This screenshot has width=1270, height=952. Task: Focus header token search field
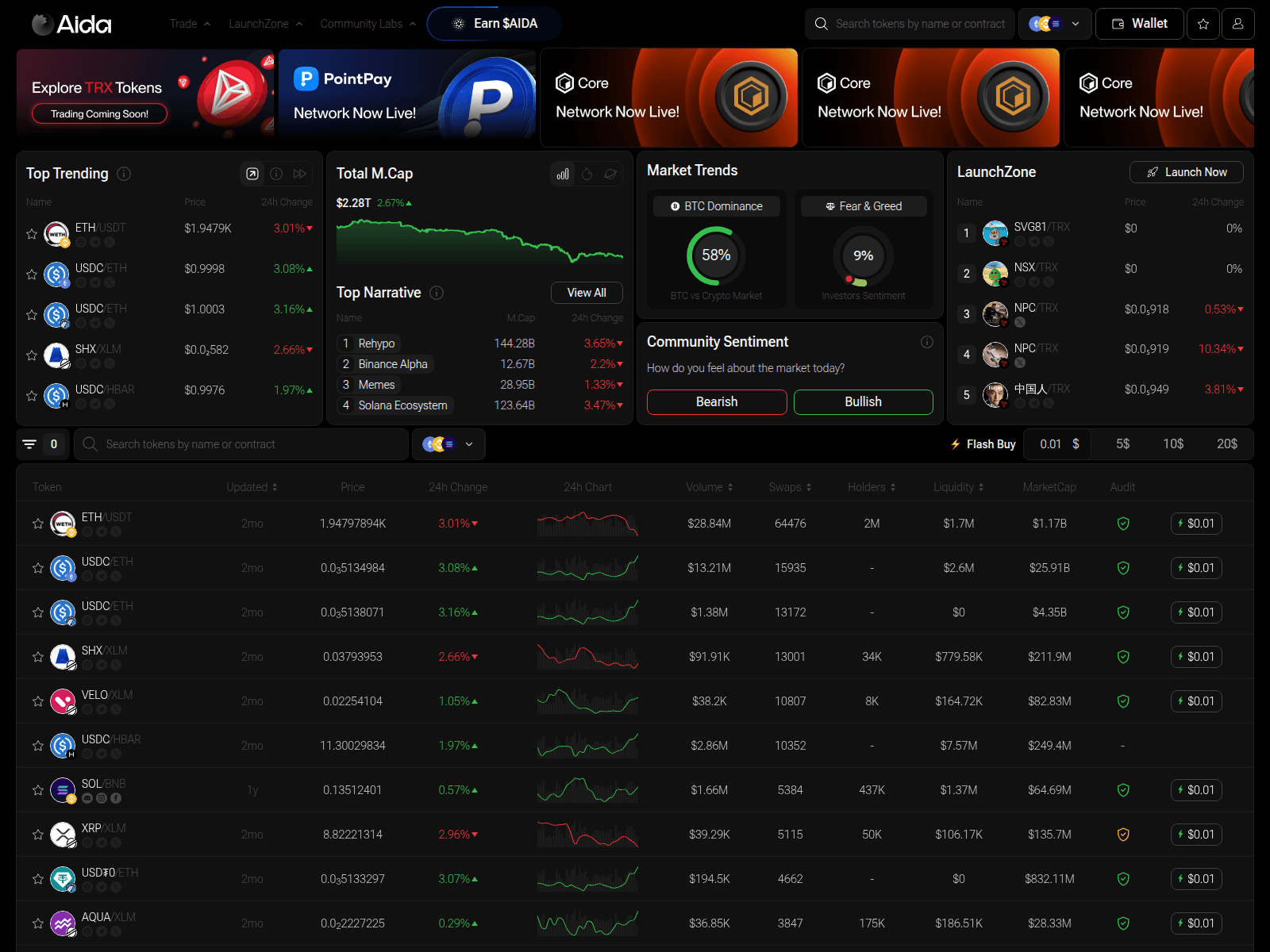pyautogui.click(x=910, y=24)
